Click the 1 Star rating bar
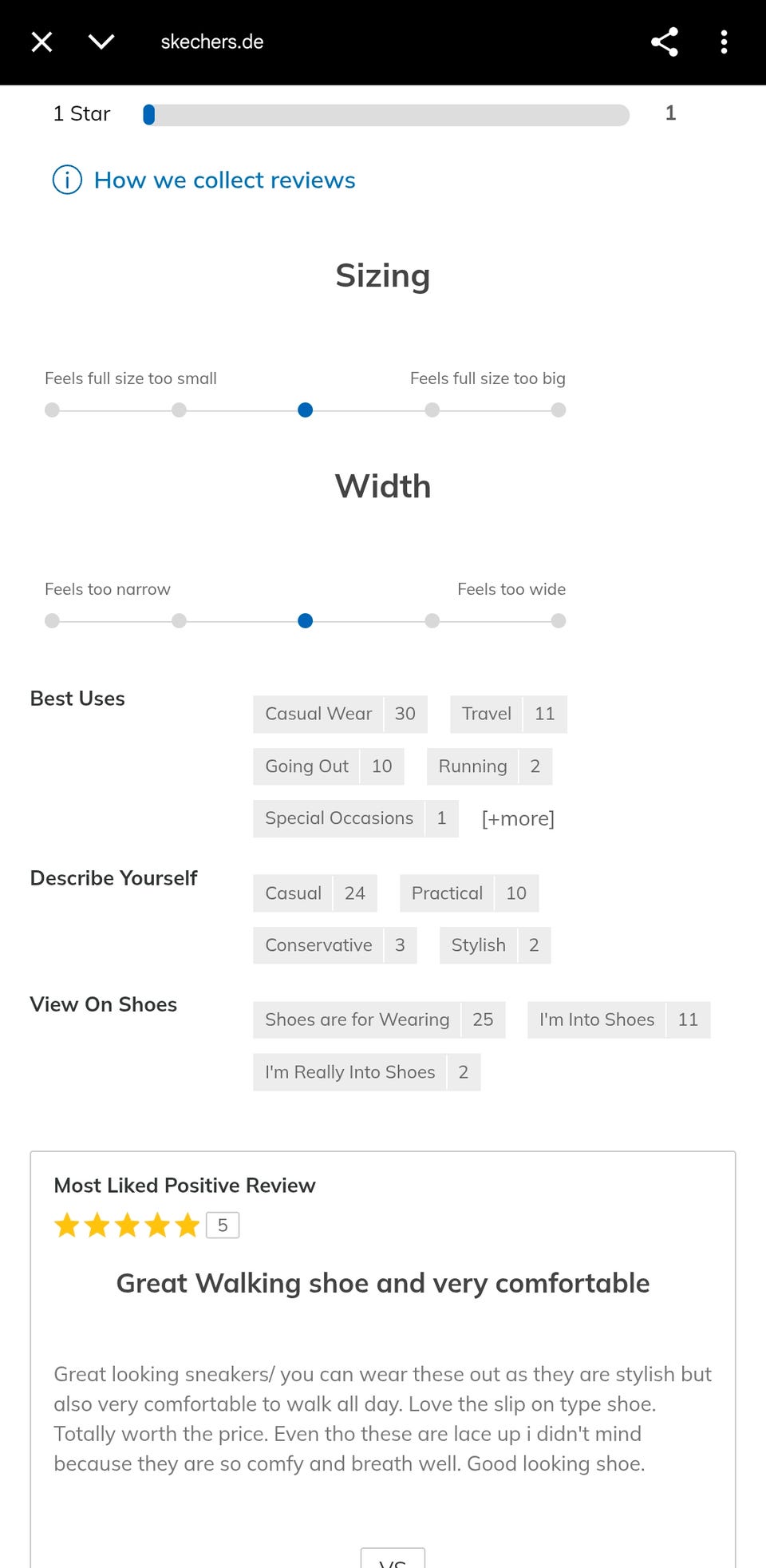 [385, 115]
